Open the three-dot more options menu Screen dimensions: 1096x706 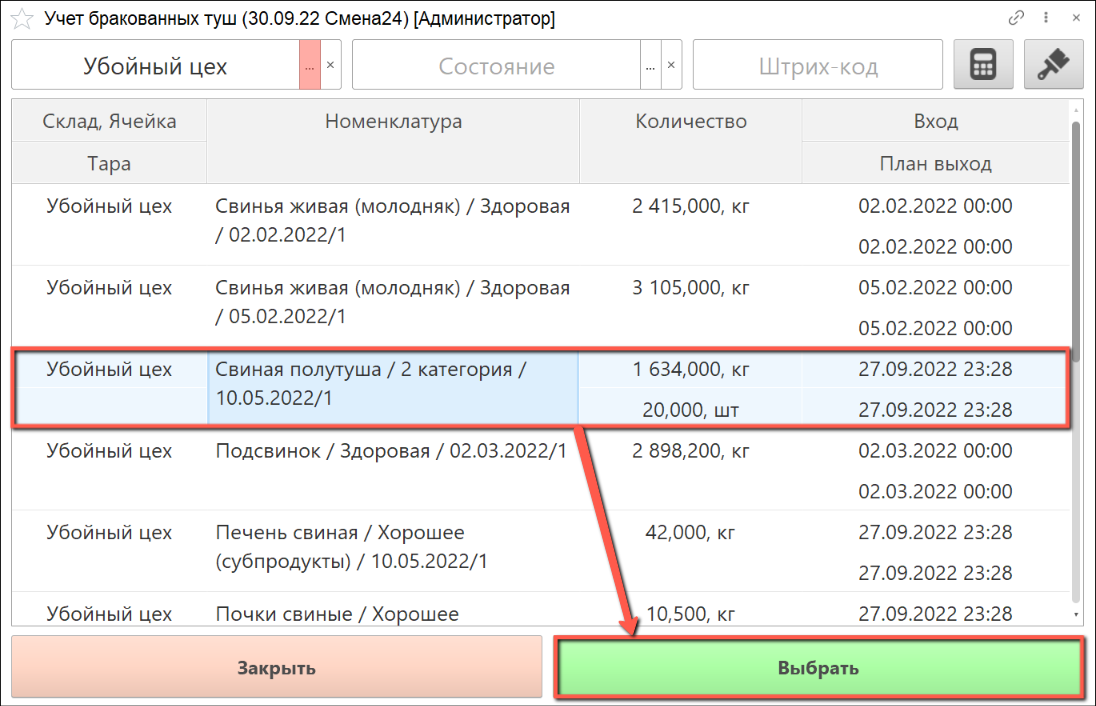1046,18
